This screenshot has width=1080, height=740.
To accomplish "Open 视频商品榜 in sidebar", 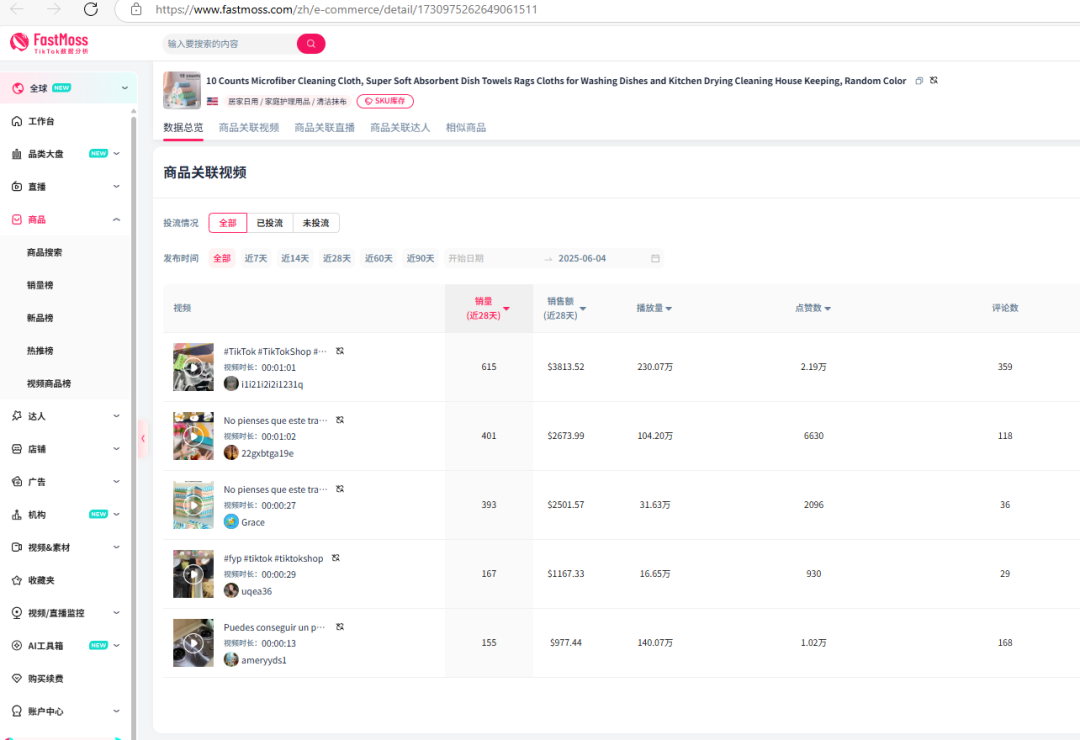I will point(49,384).
